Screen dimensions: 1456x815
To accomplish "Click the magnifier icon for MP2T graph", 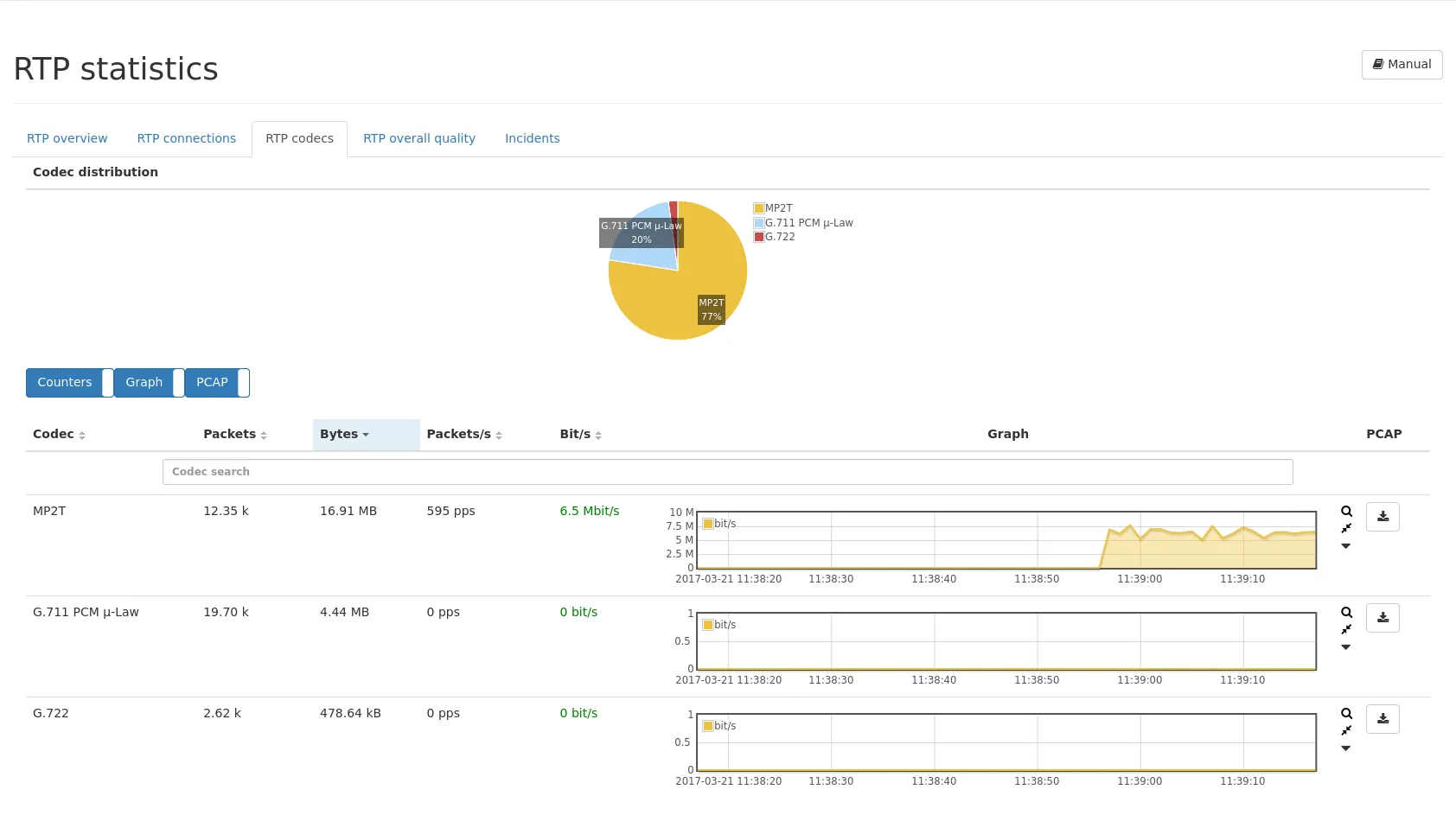I will click(1346, 512).
